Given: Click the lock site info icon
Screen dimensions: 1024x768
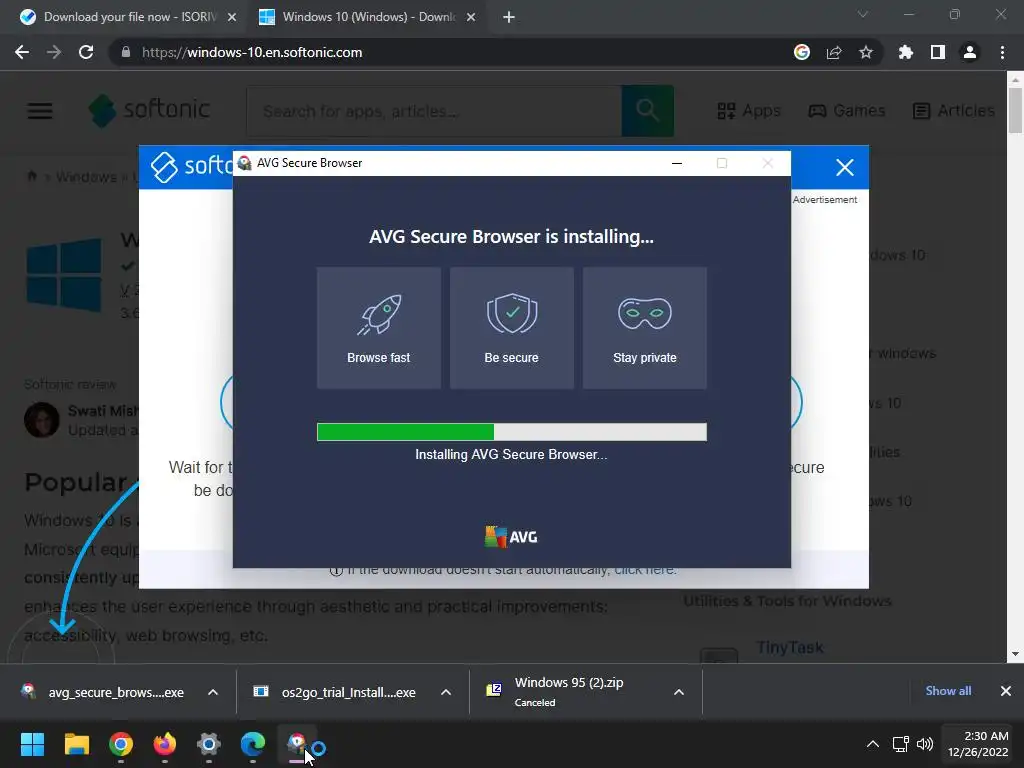Looking at the screenshot, I should click(126, 52).
